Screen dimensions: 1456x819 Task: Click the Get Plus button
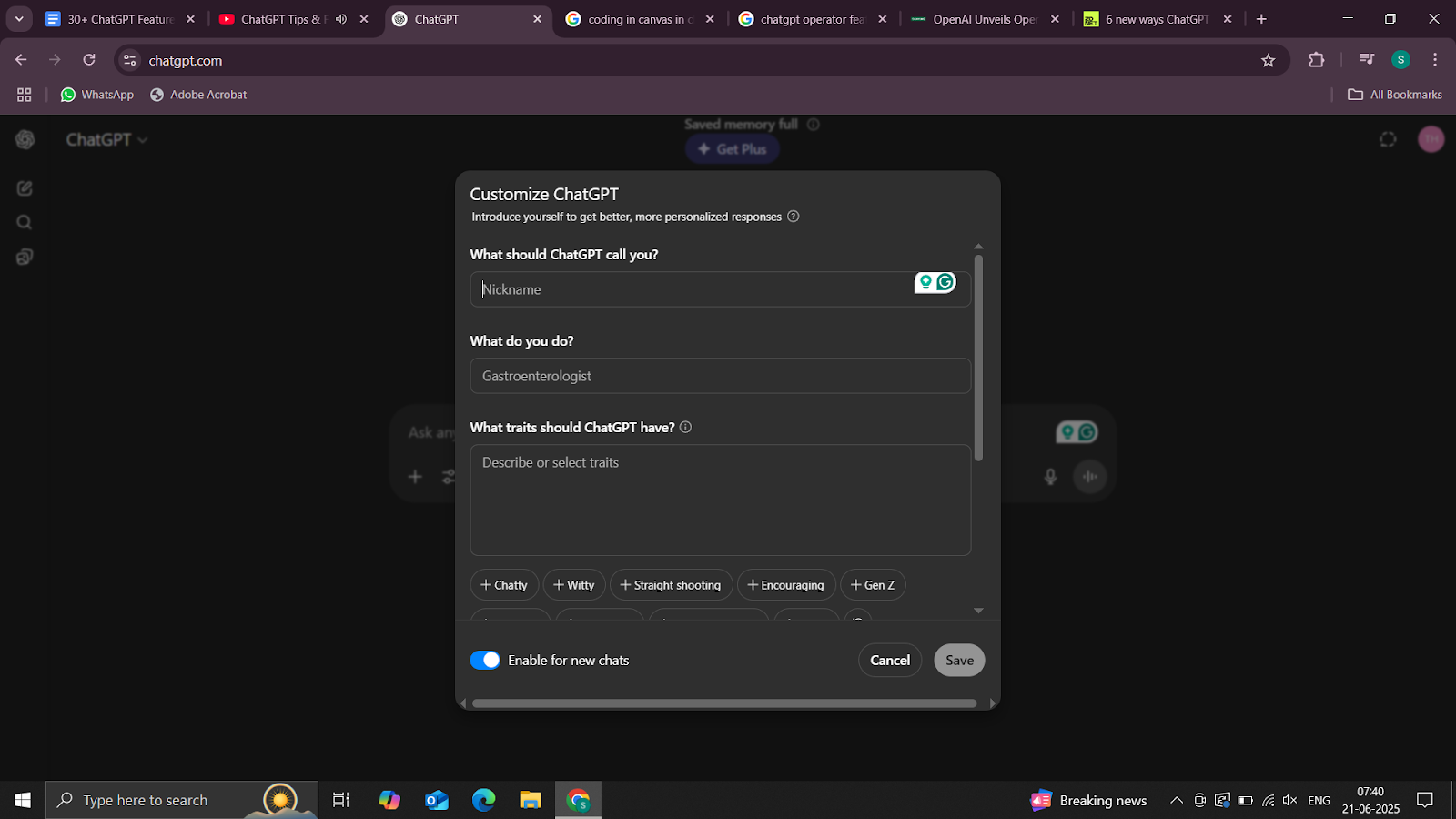[x=733, y=149]
